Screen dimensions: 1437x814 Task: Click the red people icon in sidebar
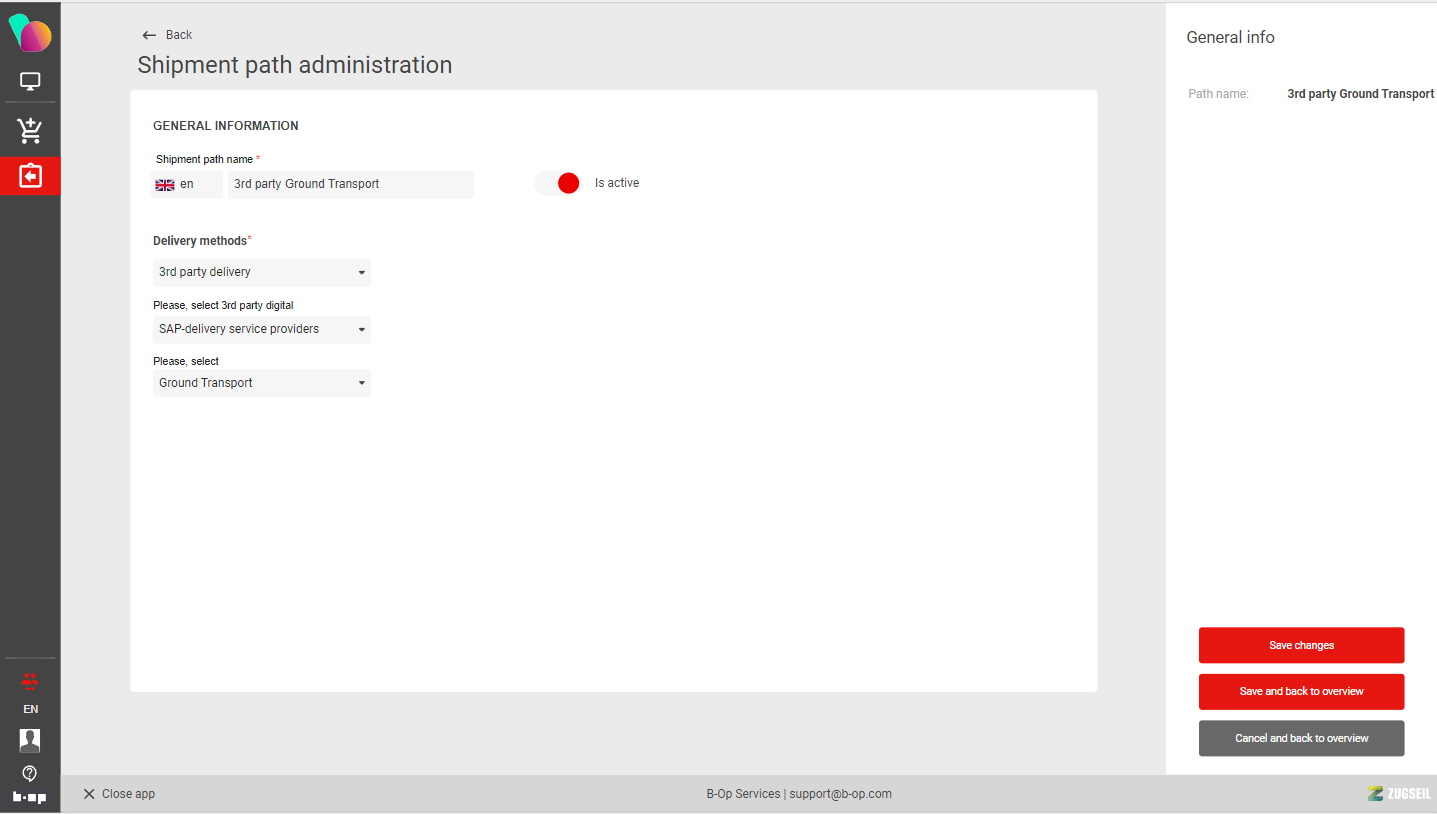[x=30, y=681]
